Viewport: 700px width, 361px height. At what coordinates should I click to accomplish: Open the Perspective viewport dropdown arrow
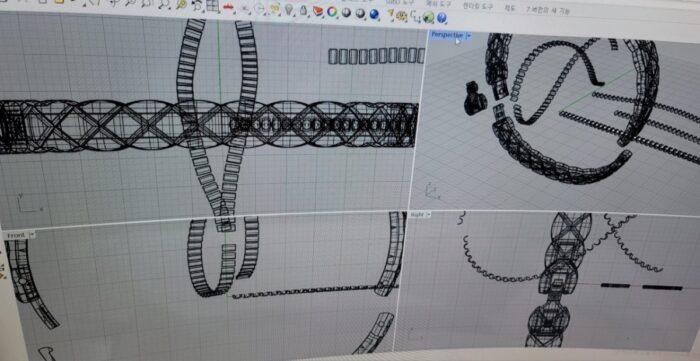click(x=468, y=36)
